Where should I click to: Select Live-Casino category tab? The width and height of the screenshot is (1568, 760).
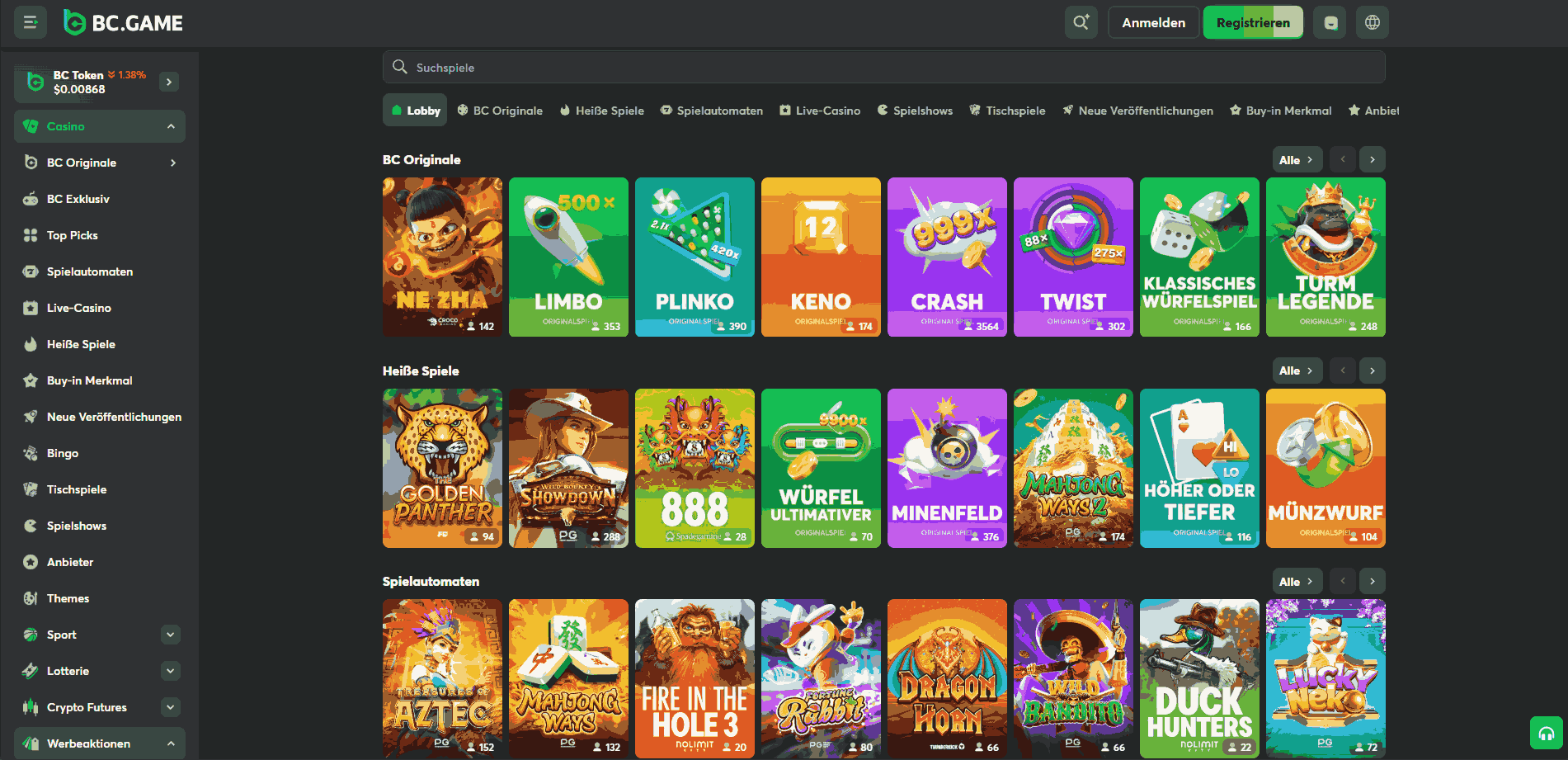[x=820, y=110]
